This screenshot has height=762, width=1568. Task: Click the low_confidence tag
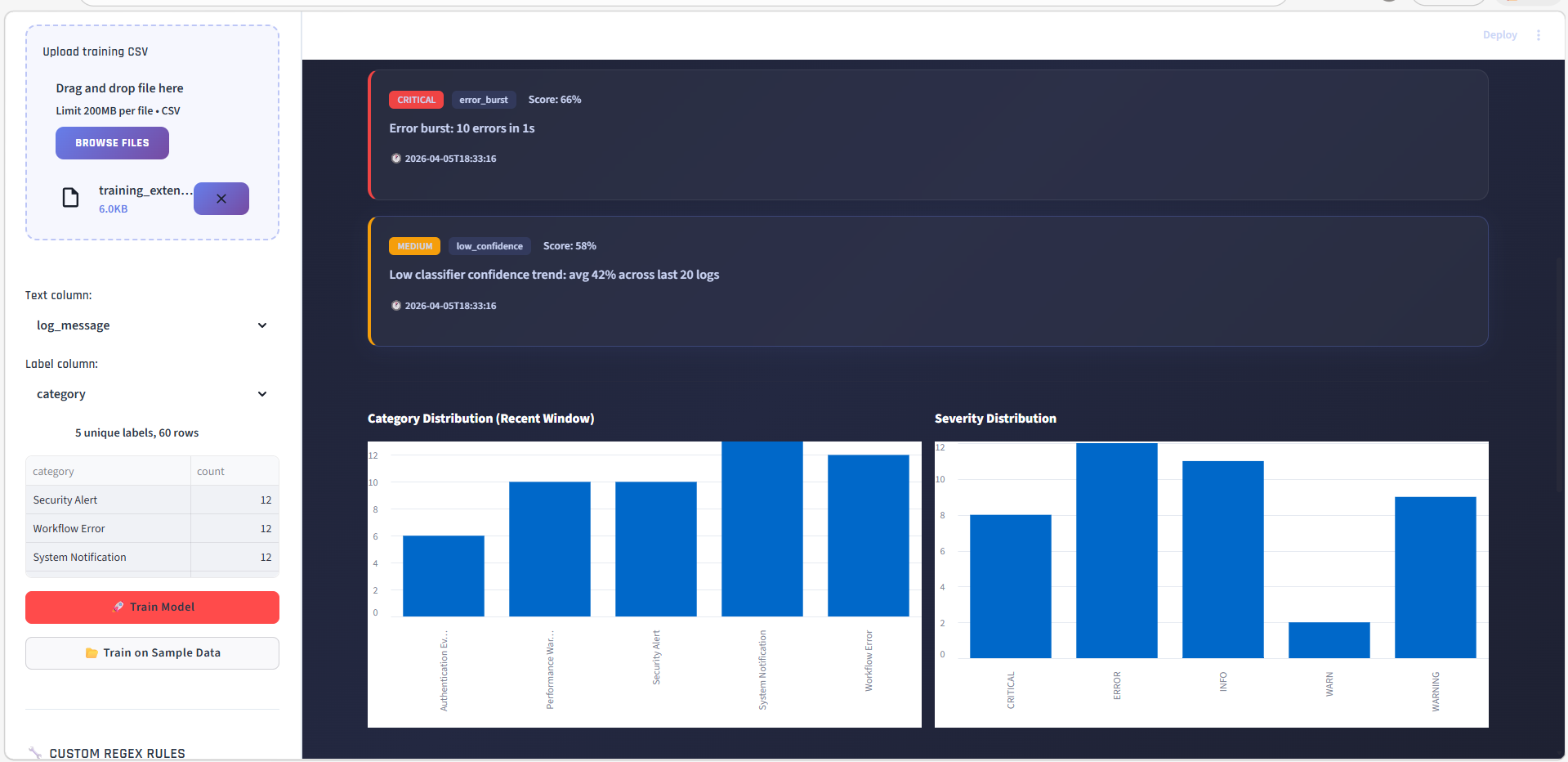tap(489, 246)
